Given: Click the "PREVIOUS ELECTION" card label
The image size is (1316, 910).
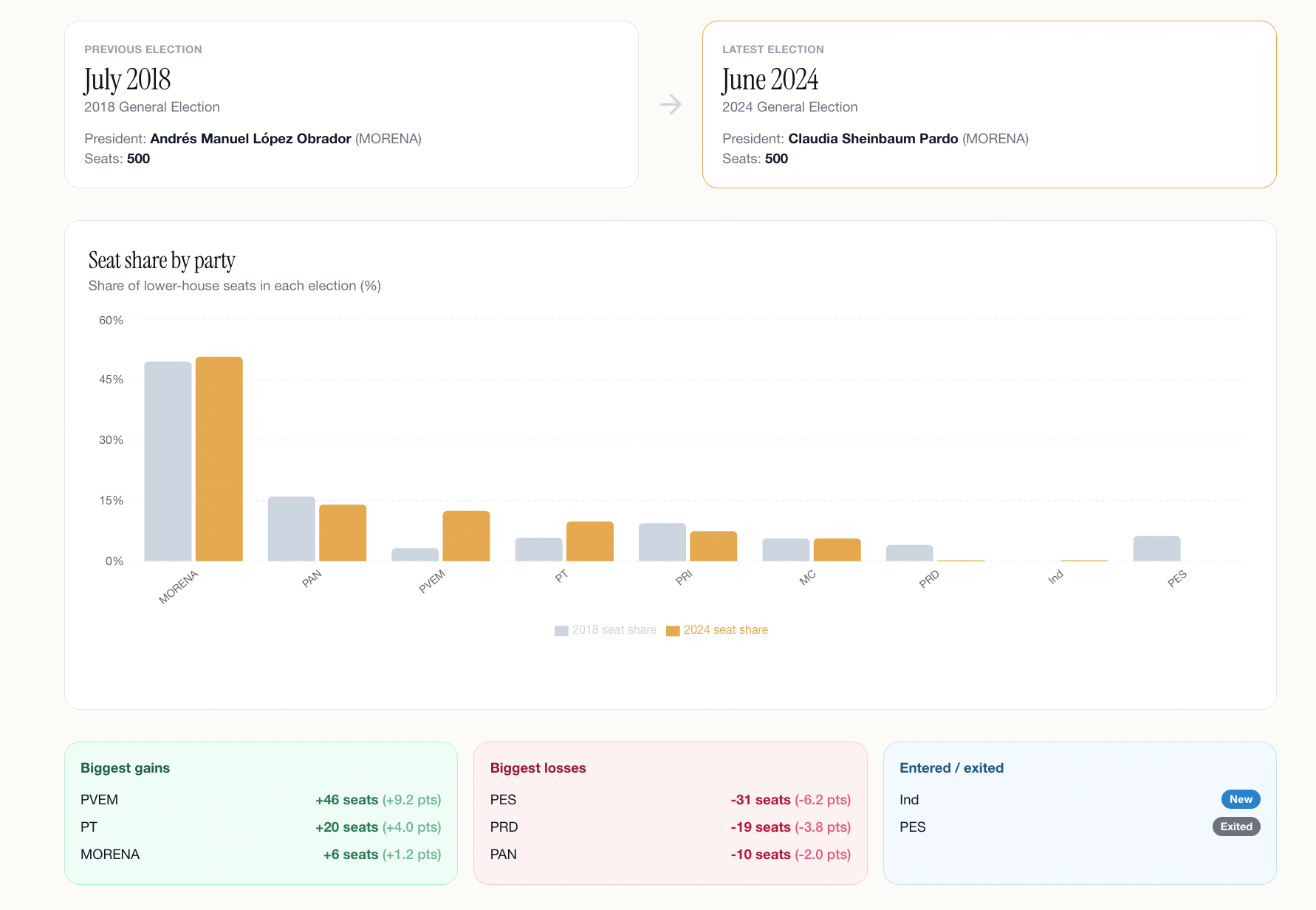Looking at the screenshot, I should (143, 49).
